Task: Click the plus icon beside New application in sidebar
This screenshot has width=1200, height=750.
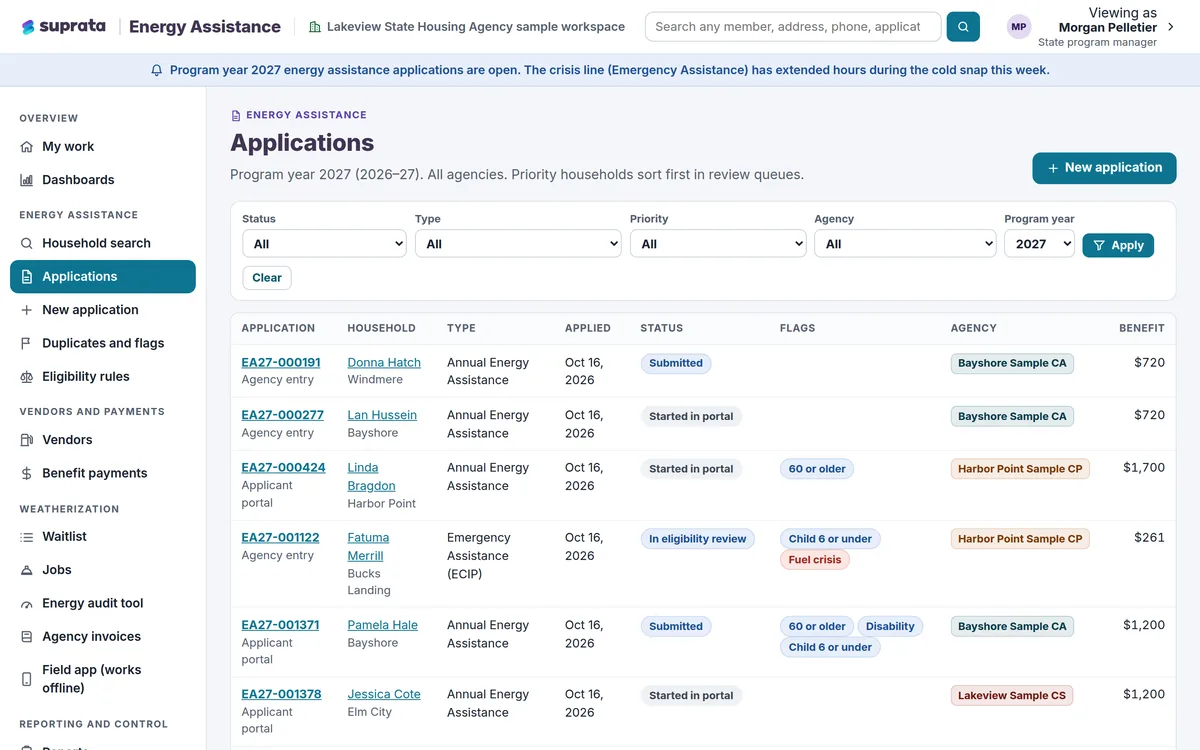Action: coord(27,310)
